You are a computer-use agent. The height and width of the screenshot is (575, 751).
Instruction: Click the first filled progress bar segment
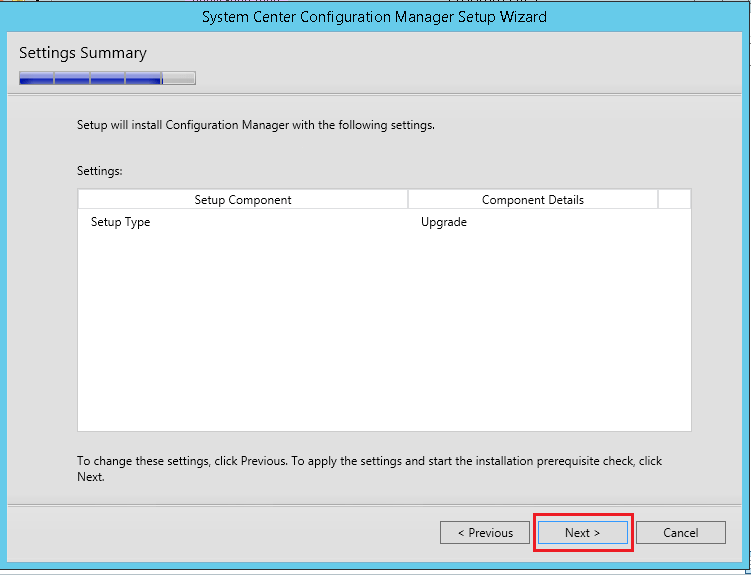36,78
